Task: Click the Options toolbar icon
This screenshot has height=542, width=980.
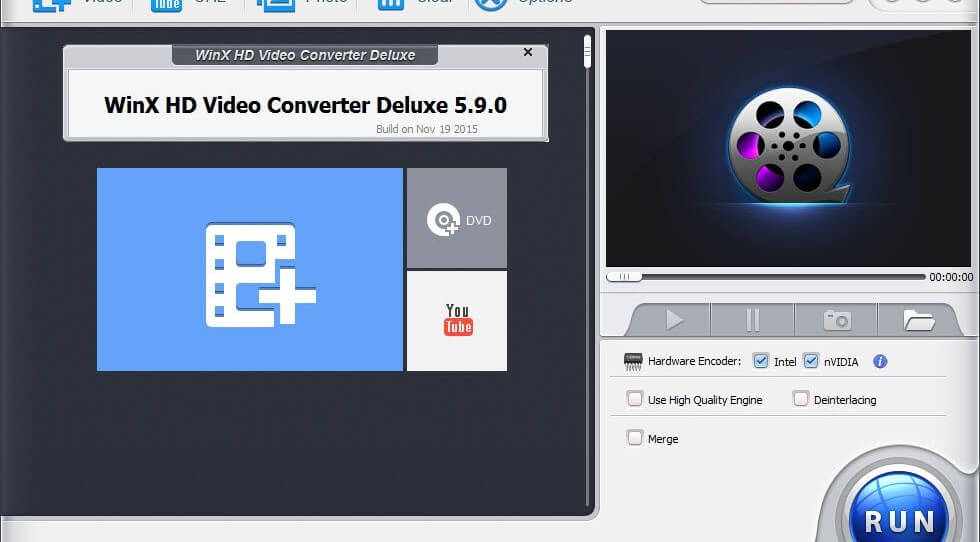Action: pyautogui.click(x=491, y=4)
